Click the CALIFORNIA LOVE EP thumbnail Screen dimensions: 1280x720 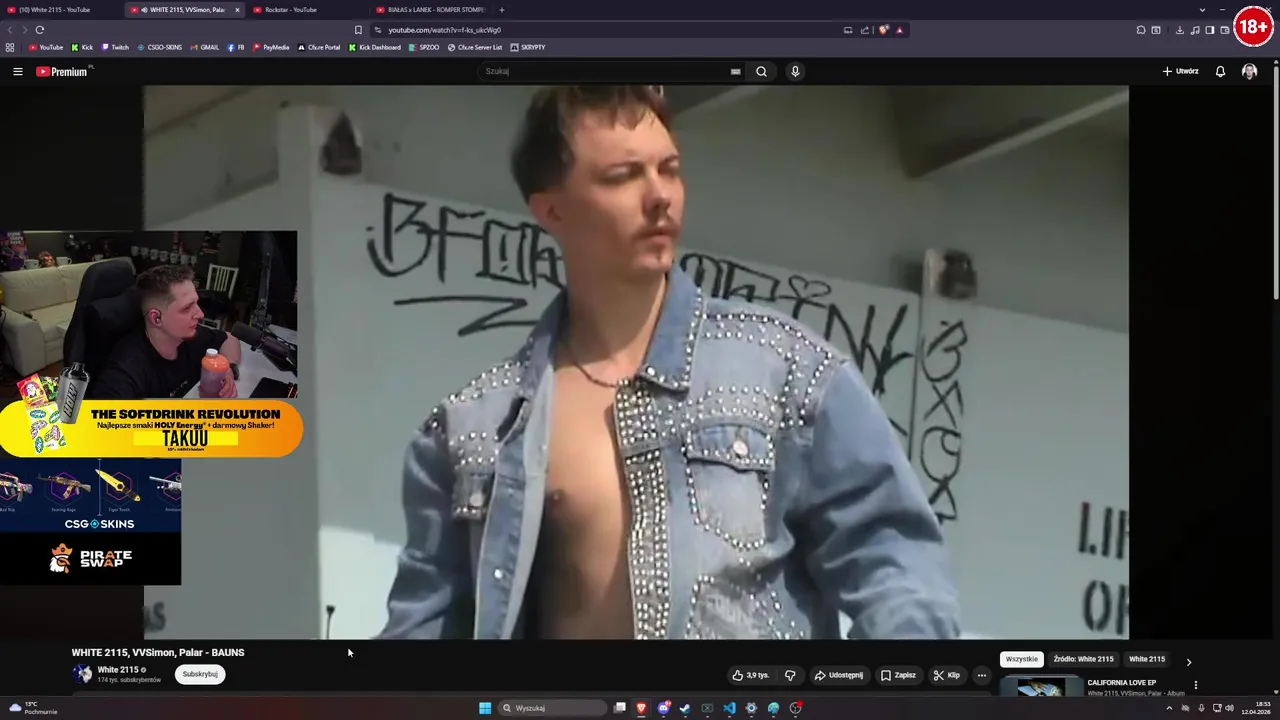pos(1041,687)
